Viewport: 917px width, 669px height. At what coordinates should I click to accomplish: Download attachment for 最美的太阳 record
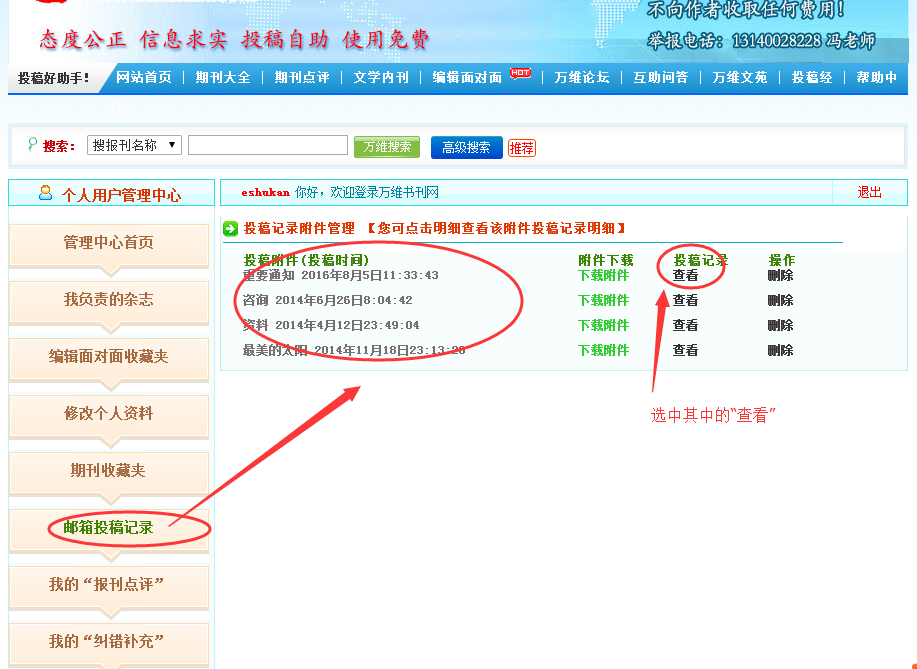pos(603,350)
